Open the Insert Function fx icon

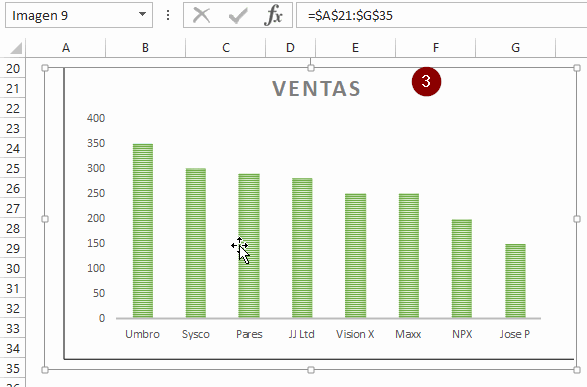[x=273, y=15]
